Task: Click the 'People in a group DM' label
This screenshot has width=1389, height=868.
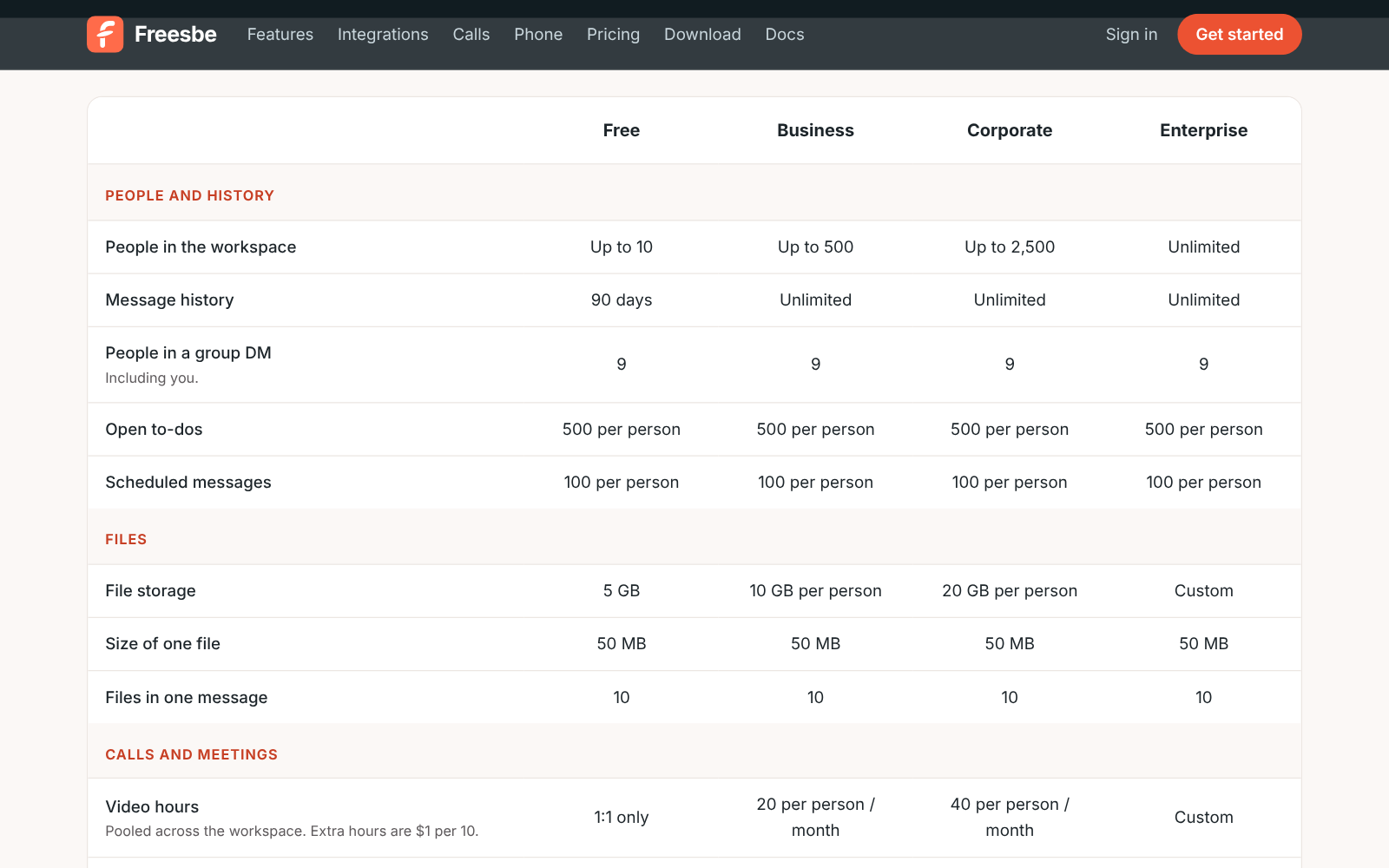Action: click(x=188, y=353)
